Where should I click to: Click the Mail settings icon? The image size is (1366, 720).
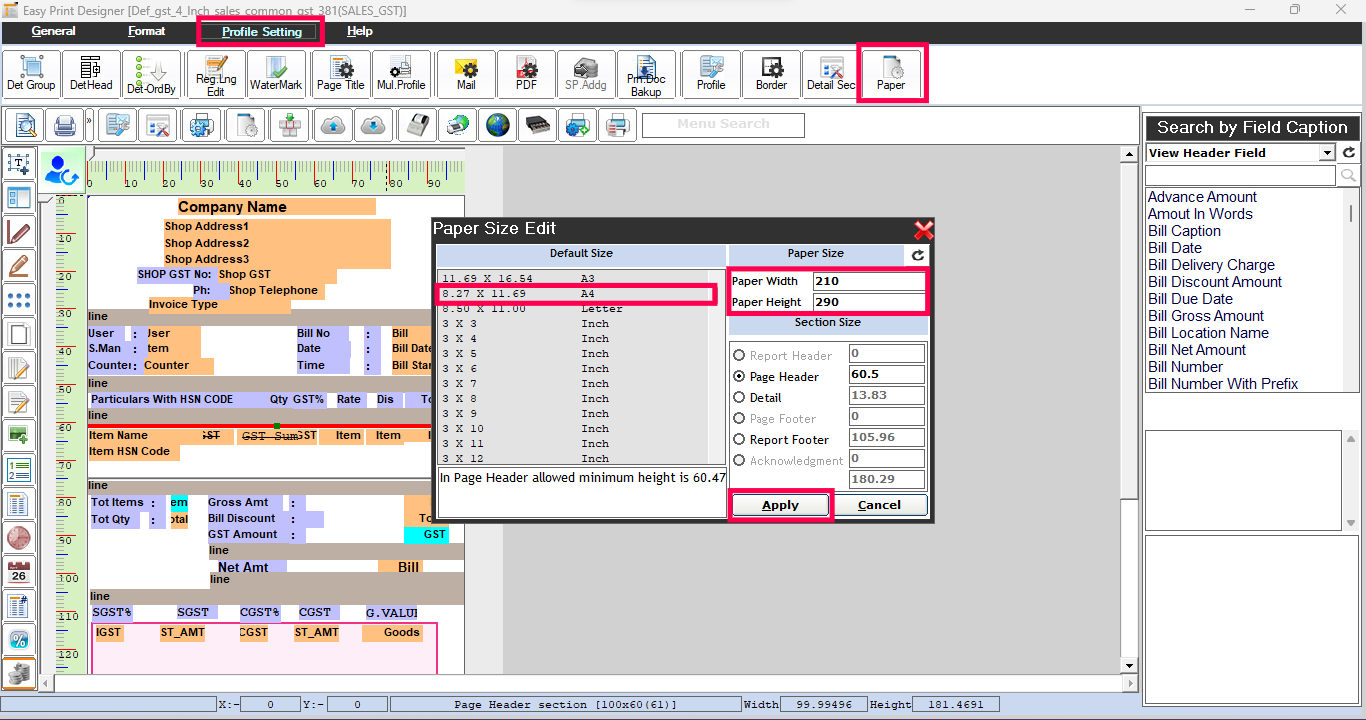pos(466,74)
